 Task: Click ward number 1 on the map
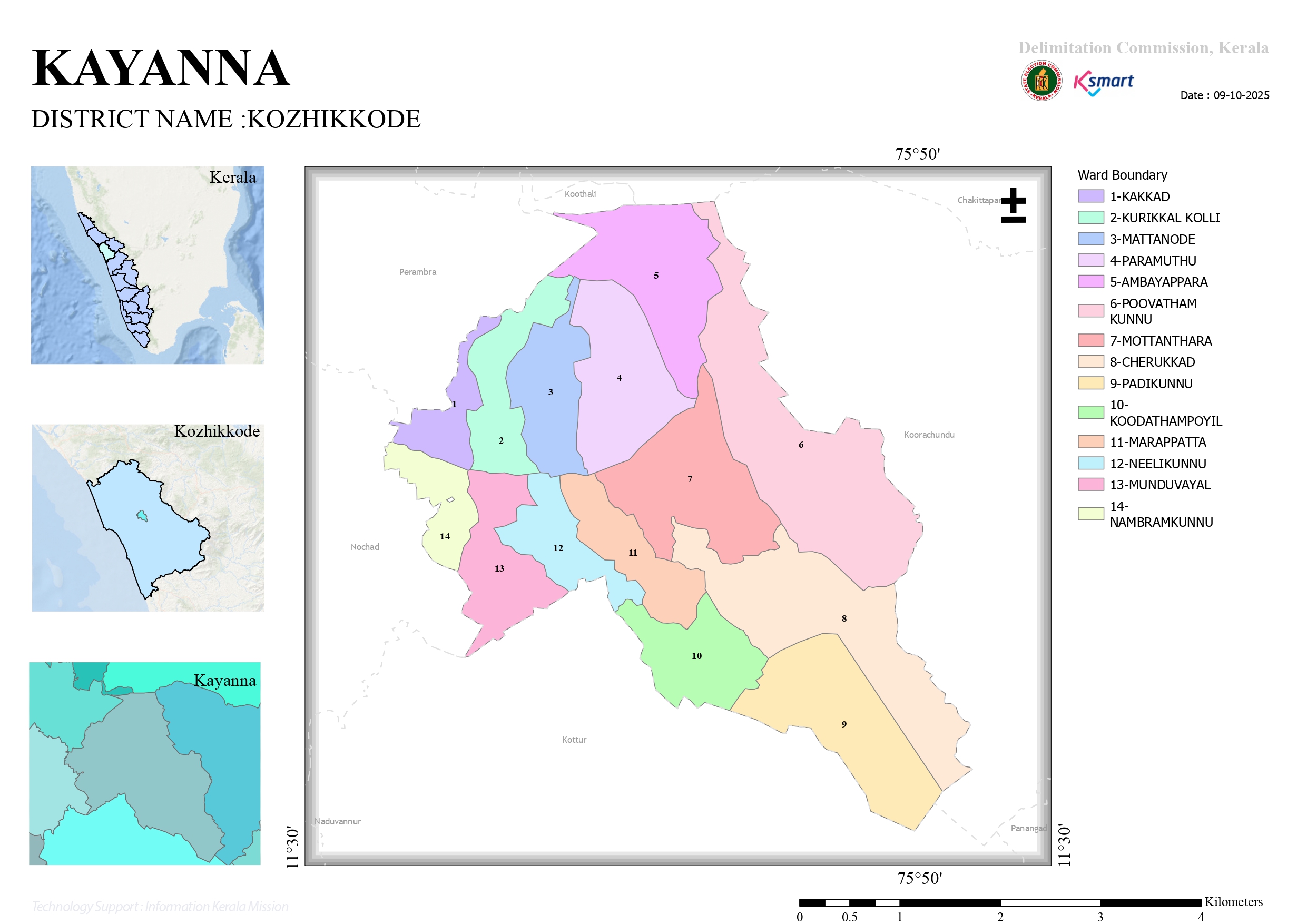454,405
